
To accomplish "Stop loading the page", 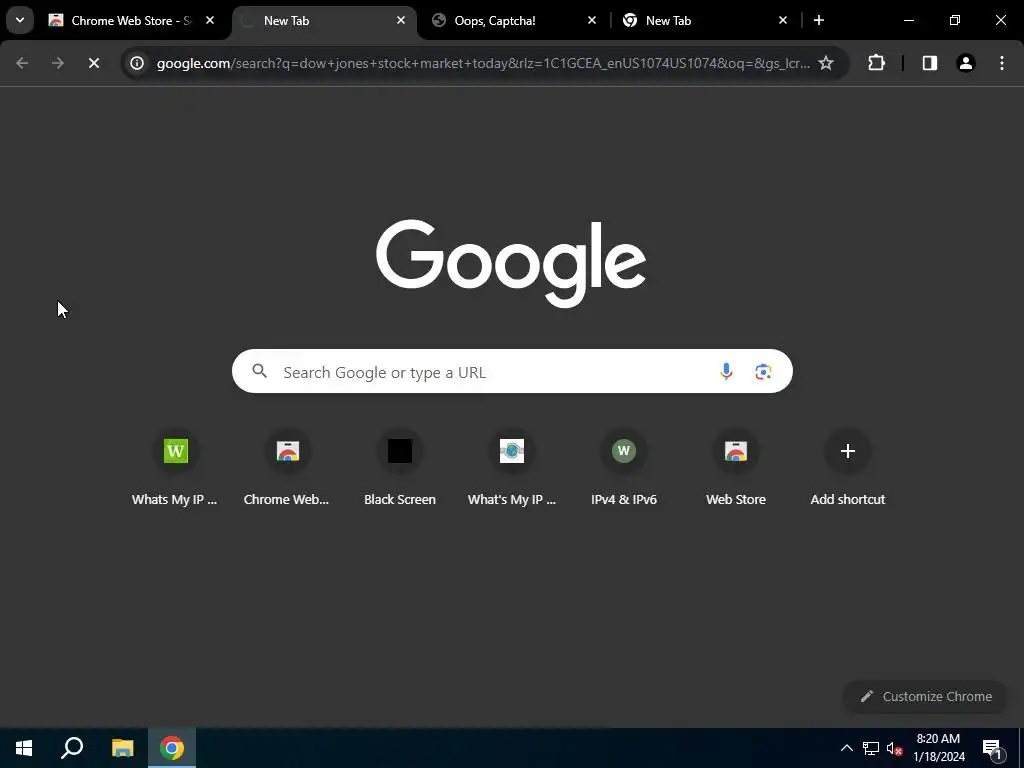I will click(x=93, y=63).
